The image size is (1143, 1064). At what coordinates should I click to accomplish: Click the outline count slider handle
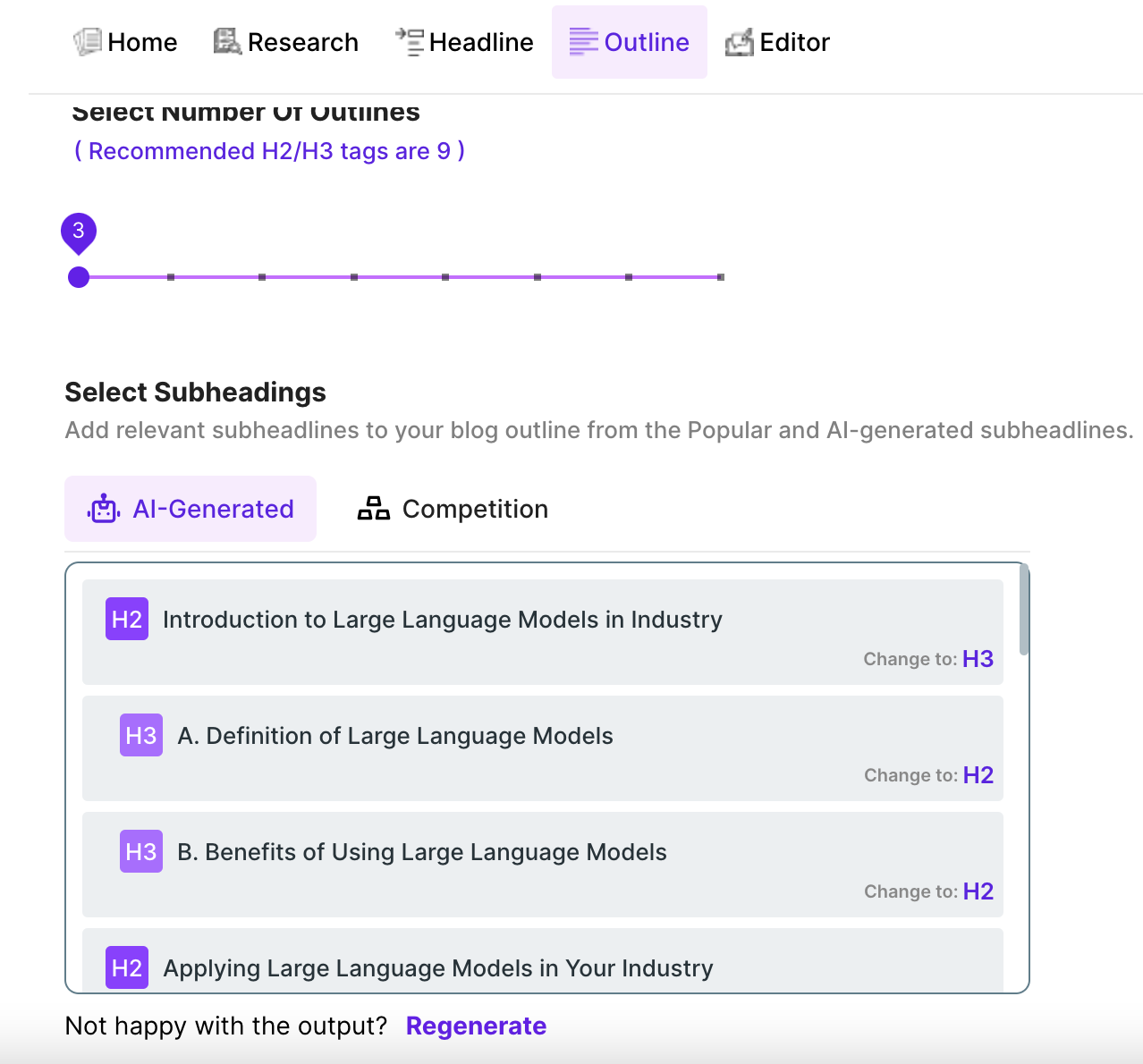[x=79, y=277]
